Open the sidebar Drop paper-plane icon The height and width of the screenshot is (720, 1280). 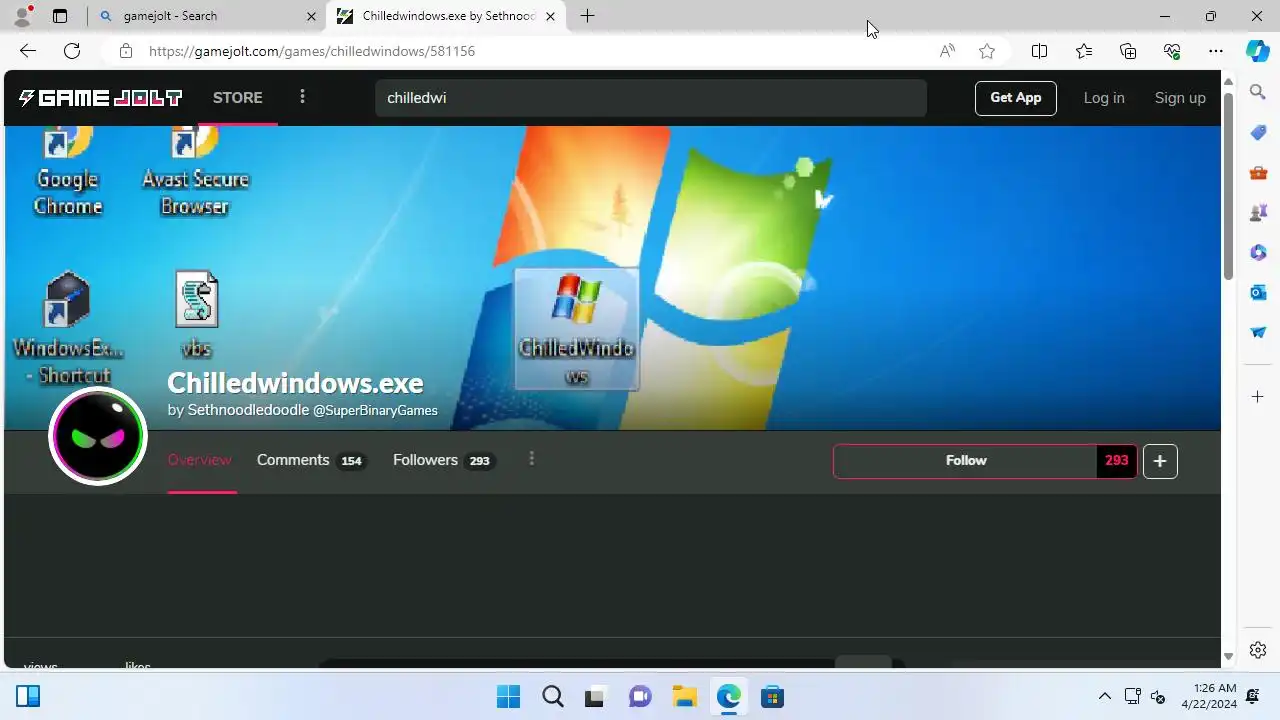pyautogui.click(x=1258, y=332)
